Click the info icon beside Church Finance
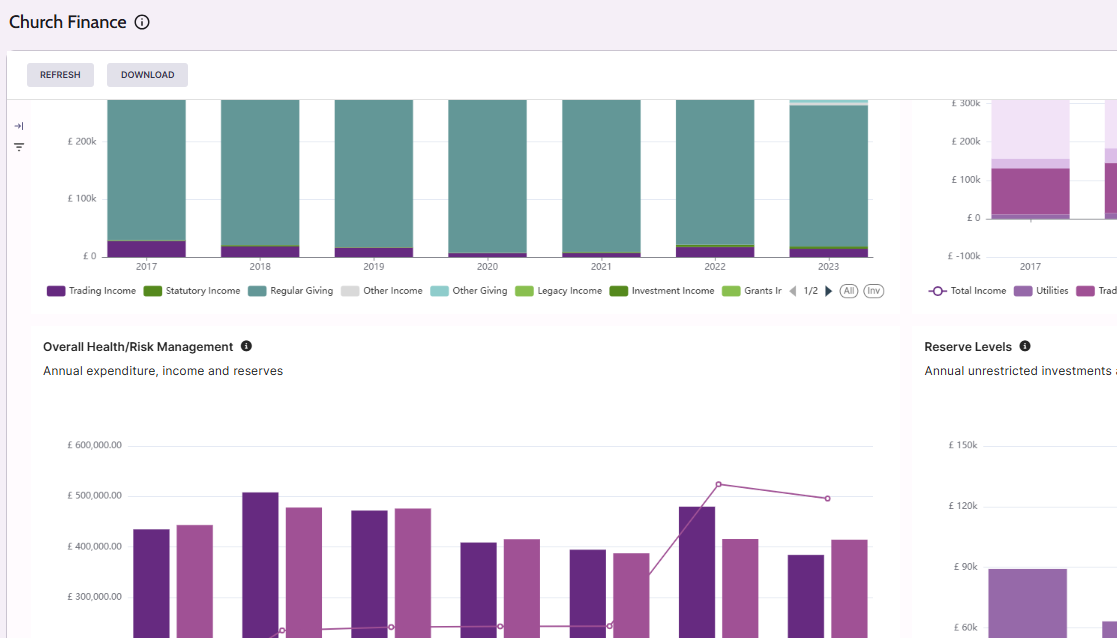 click(x=142, y=22)
